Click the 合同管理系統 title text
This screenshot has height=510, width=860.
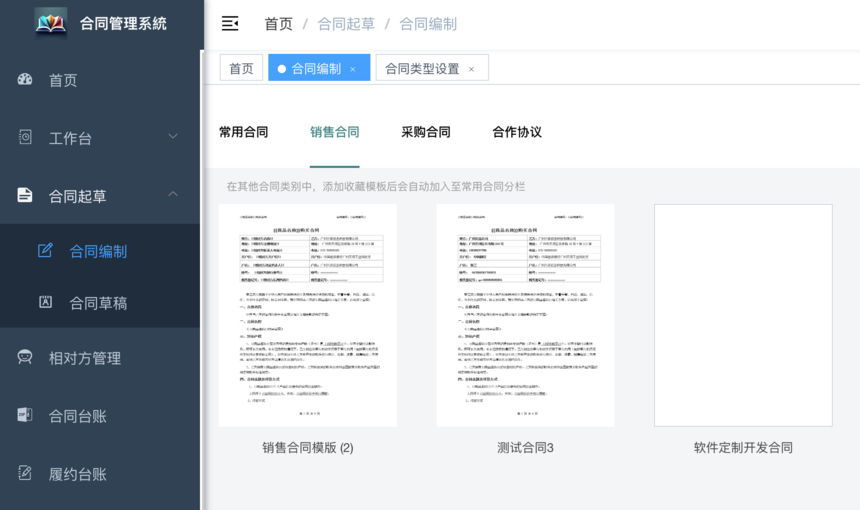[123, 24]
